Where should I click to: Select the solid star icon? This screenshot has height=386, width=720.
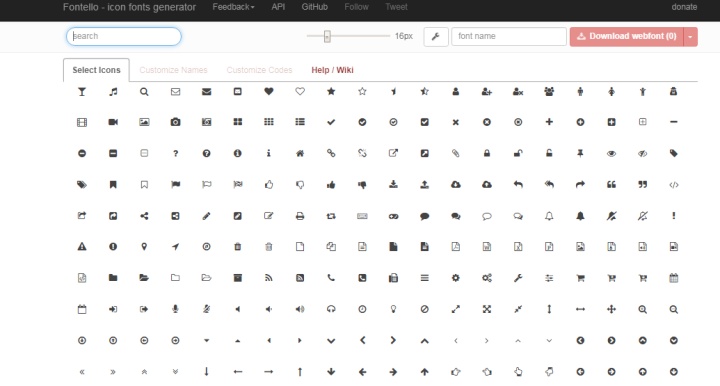click(331, 91)
